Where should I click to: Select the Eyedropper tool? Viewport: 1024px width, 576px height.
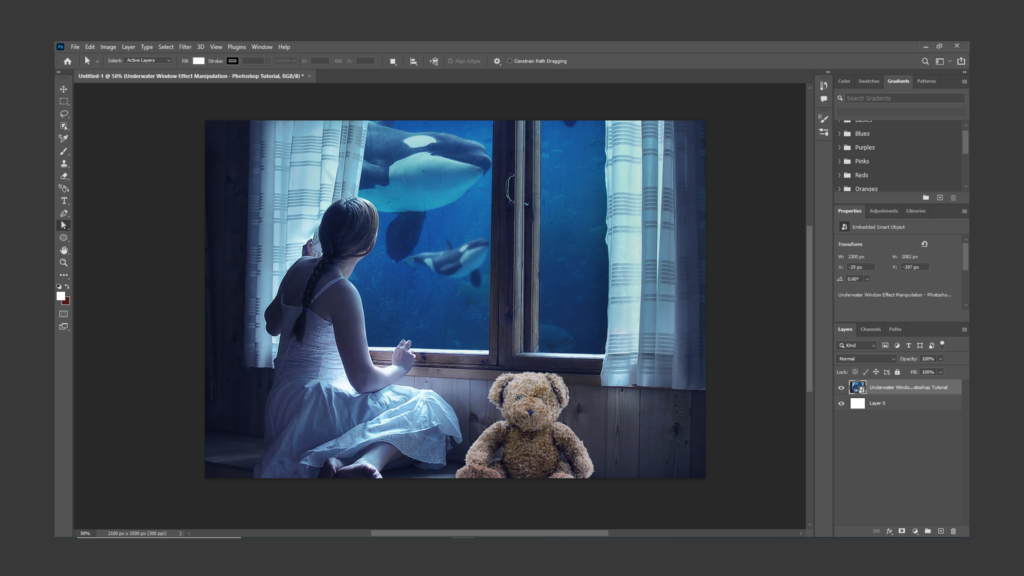[63, 138]
